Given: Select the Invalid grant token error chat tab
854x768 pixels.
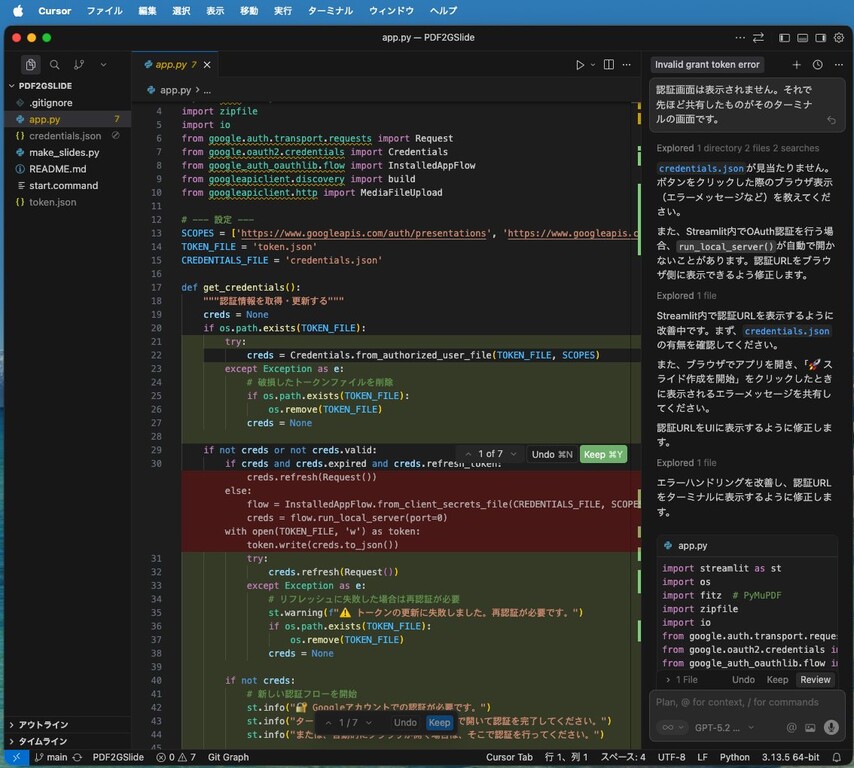Looking at the screenshot, I should [x=707, y=64].
